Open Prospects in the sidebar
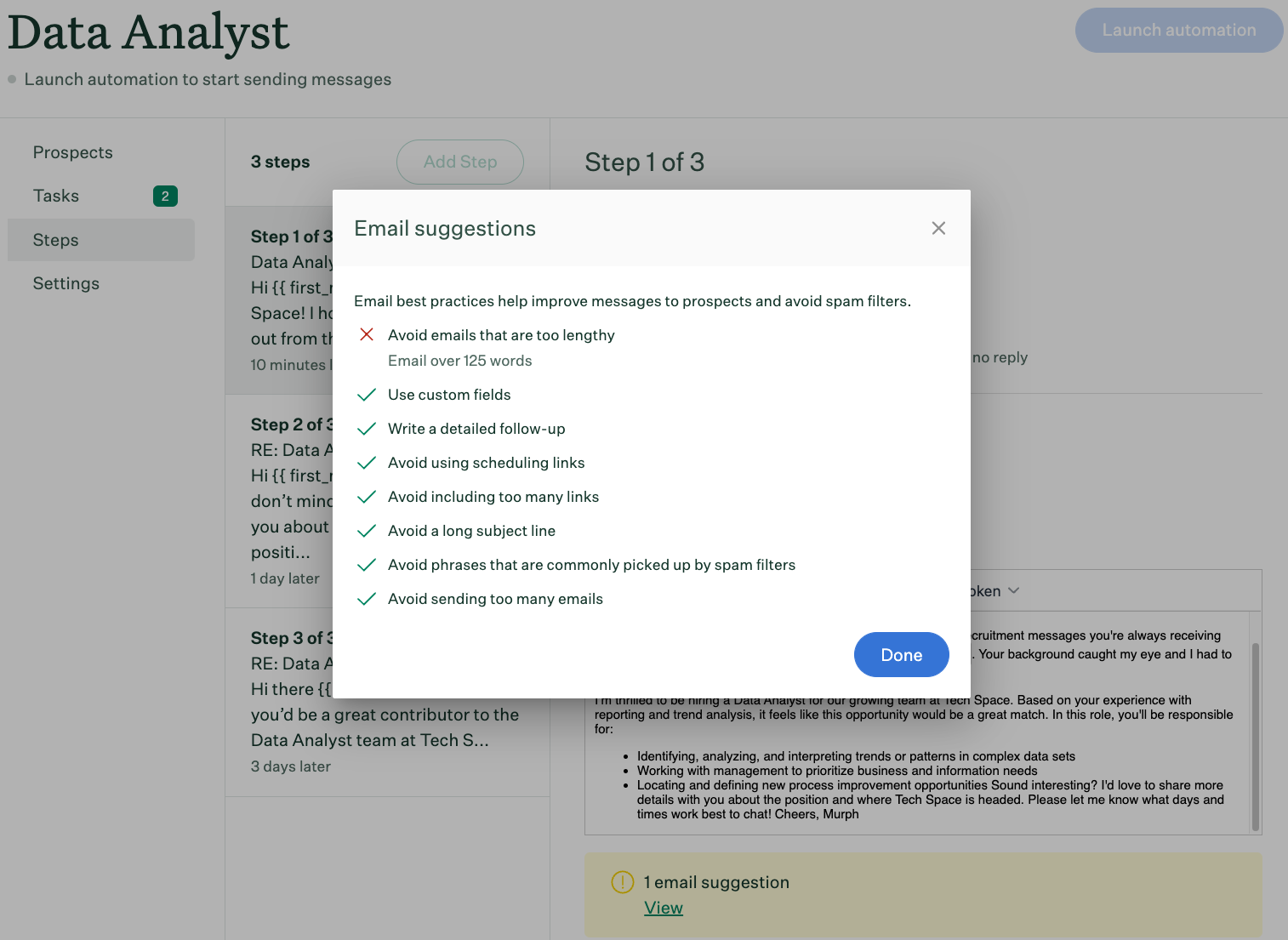 72,151
